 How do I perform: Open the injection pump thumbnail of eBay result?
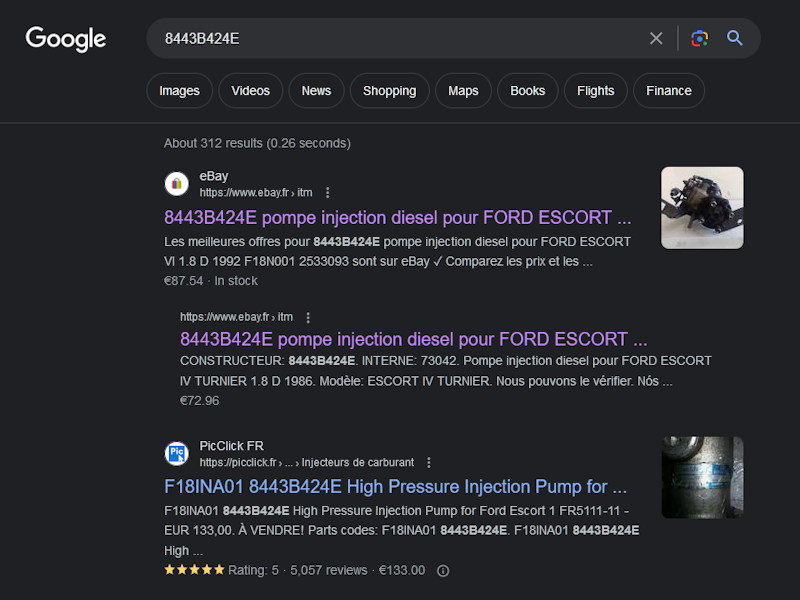pyautogui.click(x=702, y=208)
